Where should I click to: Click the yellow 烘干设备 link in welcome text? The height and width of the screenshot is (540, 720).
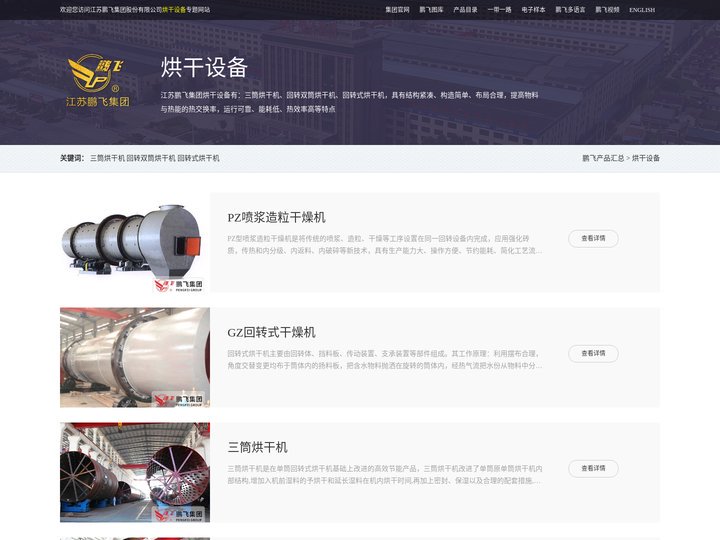pyautogui.click(x=174, y=10)
